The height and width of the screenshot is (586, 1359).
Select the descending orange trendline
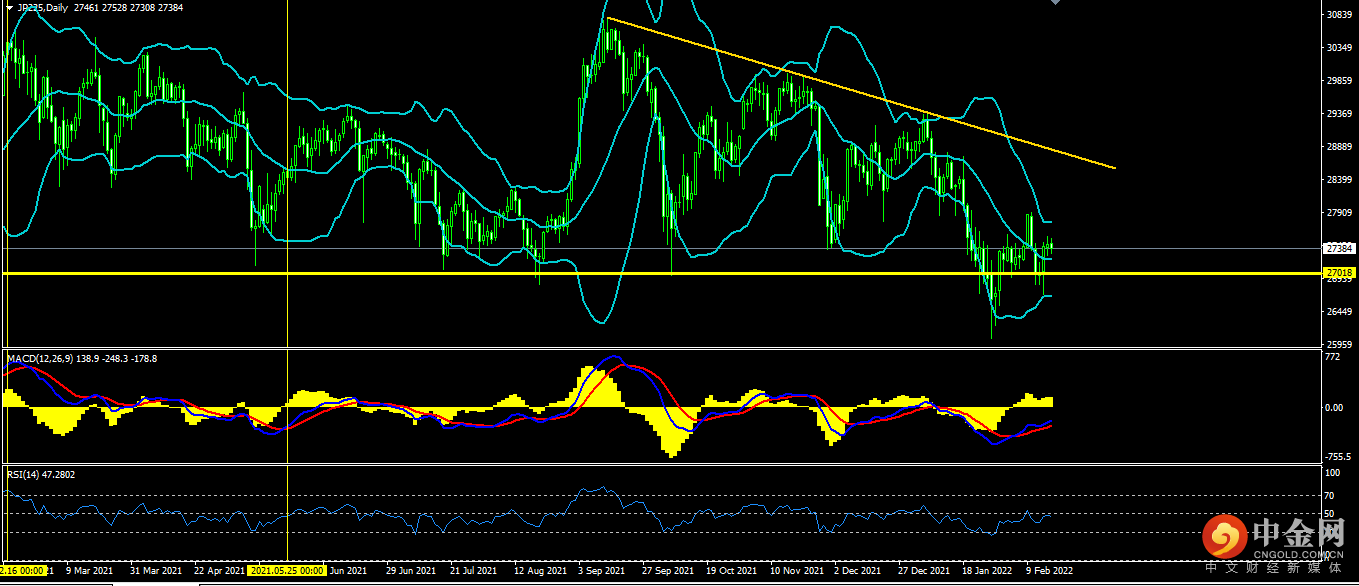click(x=860, y=92)
